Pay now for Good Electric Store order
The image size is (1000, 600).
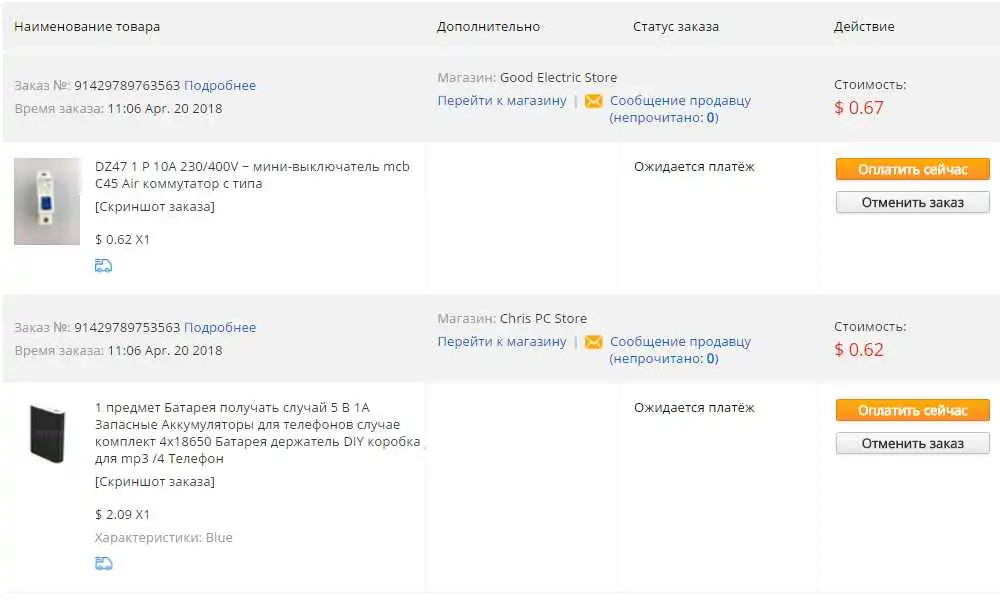pyautogui.click(x=913, y=169)
